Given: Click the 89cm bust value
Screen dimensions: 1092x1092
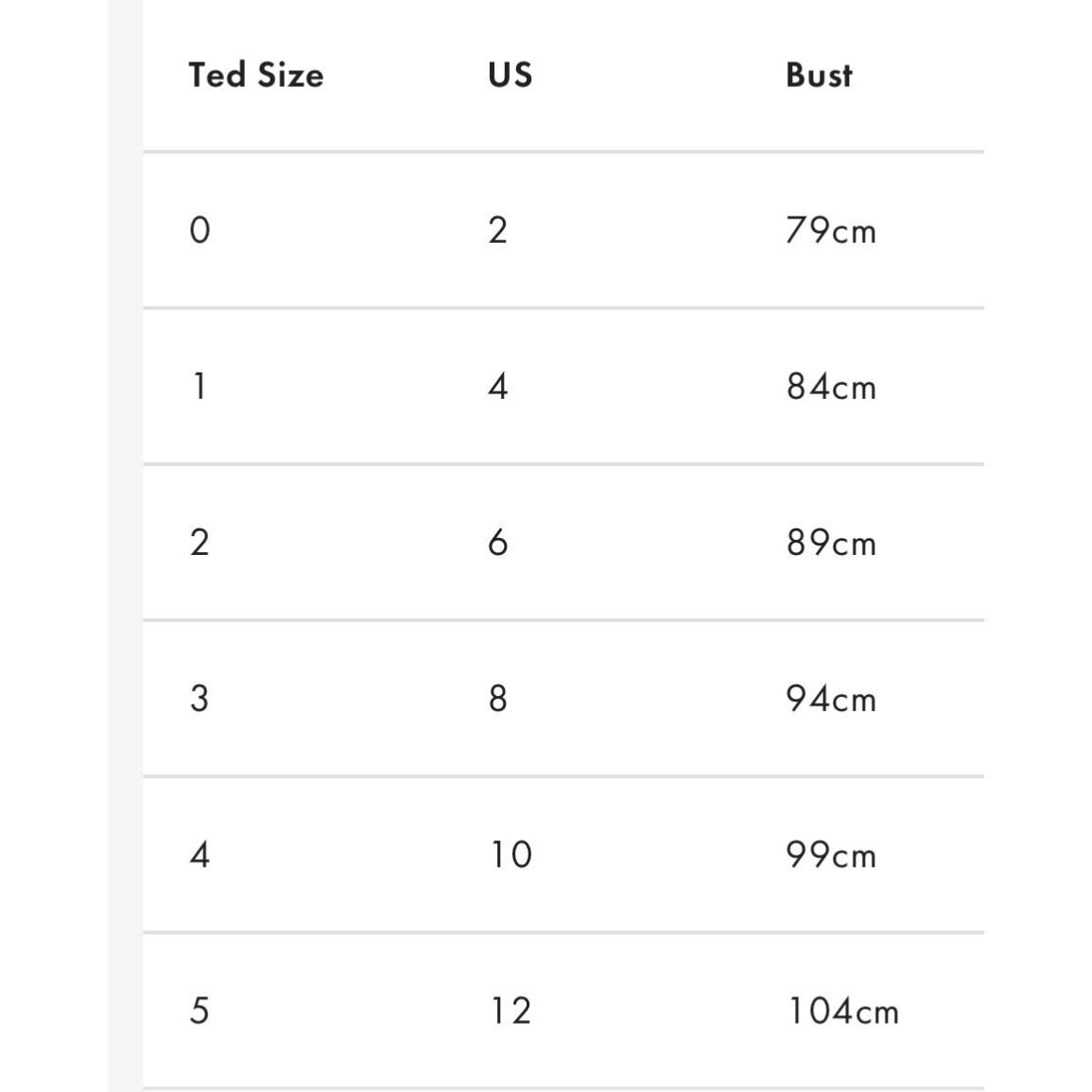Looking at the screenshot, I should 831,543.
